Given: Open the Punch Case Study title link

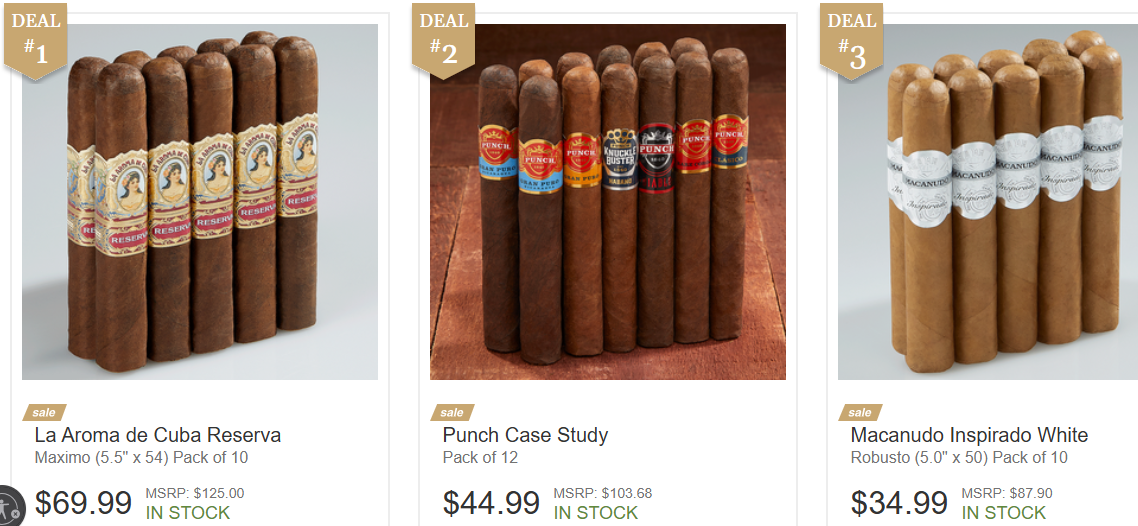Looking at the screenshot, I should point(525,435).
